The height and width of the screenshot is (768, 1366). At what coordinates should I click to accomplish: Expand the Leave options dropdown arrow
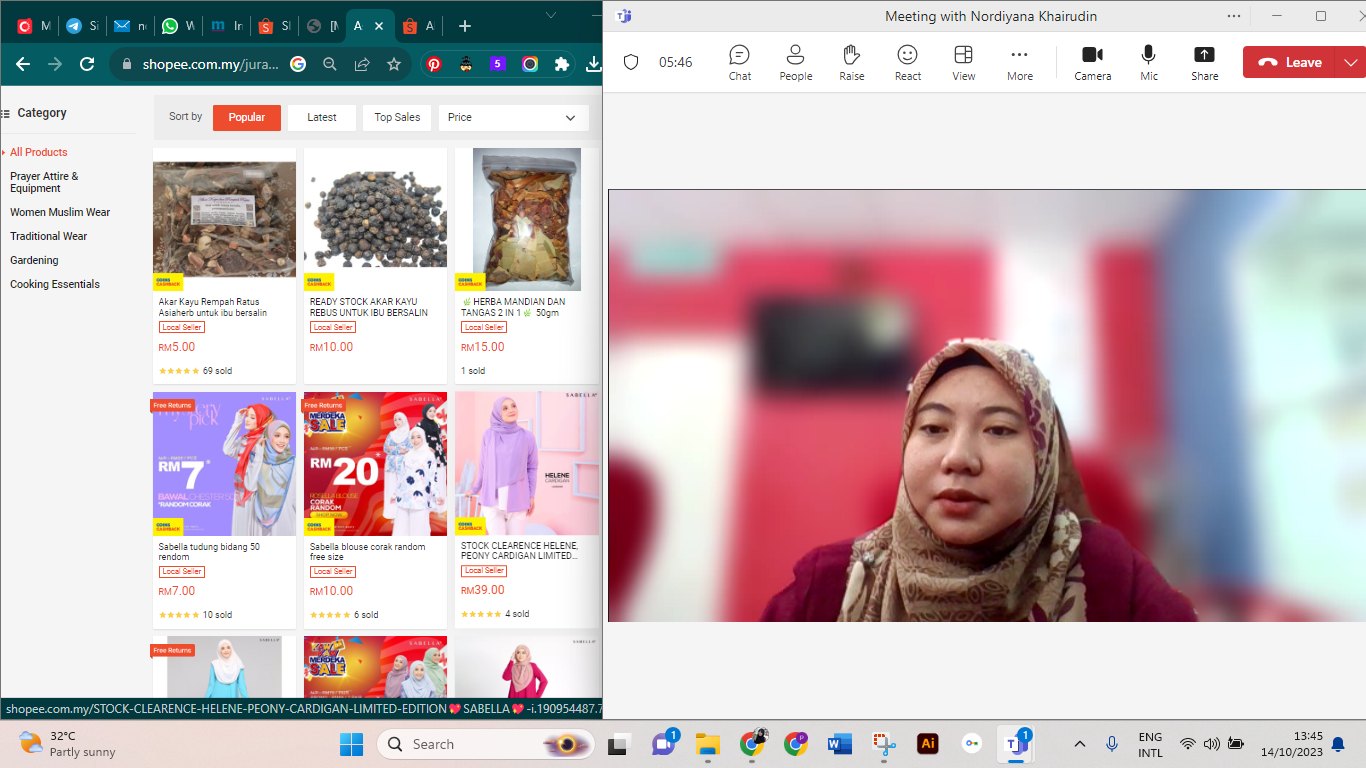coord(1352,62)
